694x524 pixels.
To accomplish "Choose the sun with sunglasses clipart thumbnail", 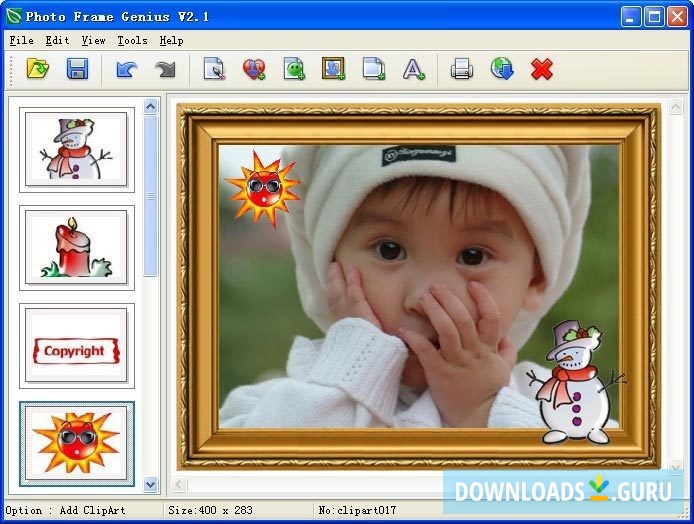I will tap(77, 444).
